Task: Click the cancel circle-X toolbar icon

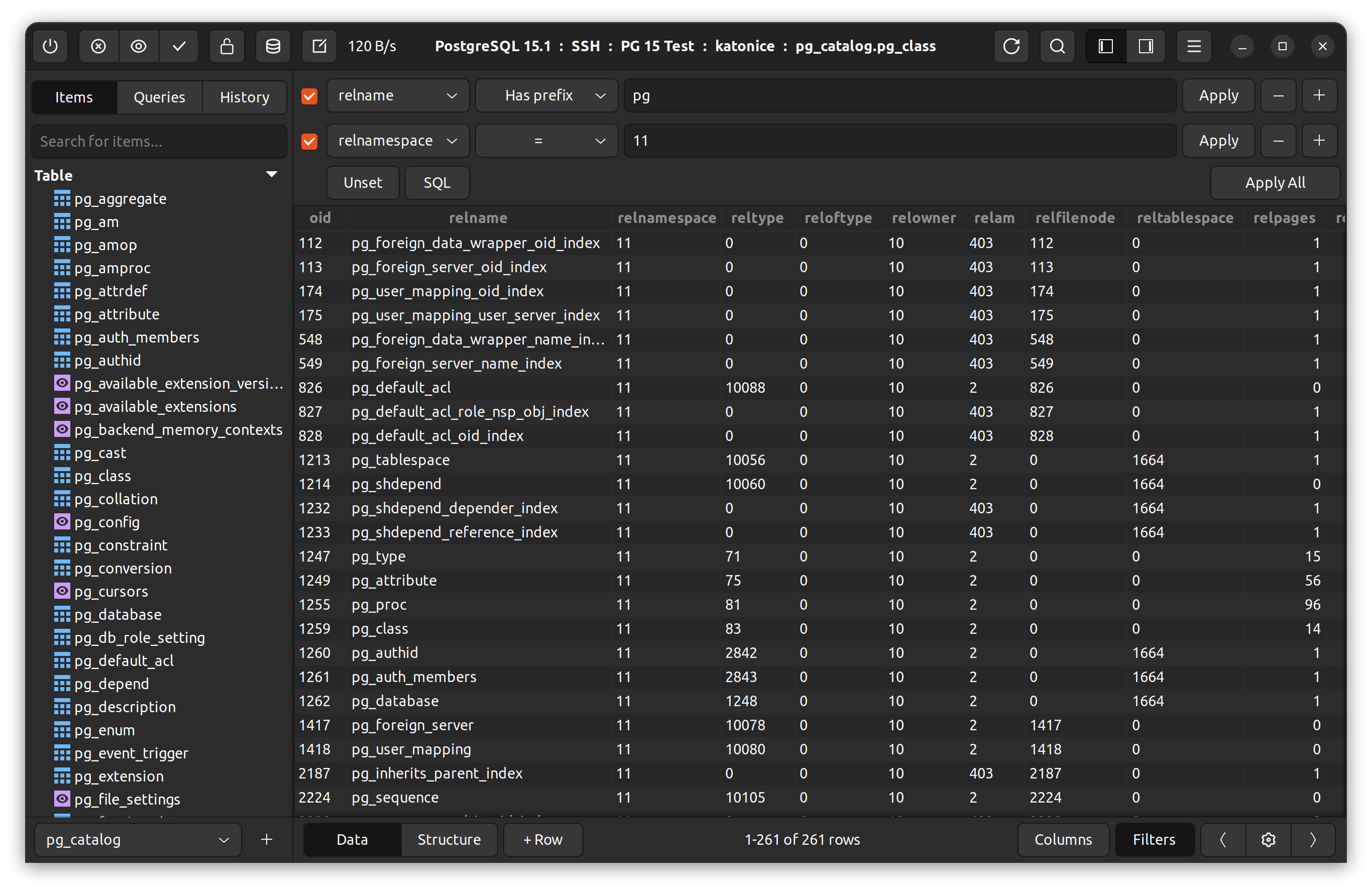Action: coord(98,46)
